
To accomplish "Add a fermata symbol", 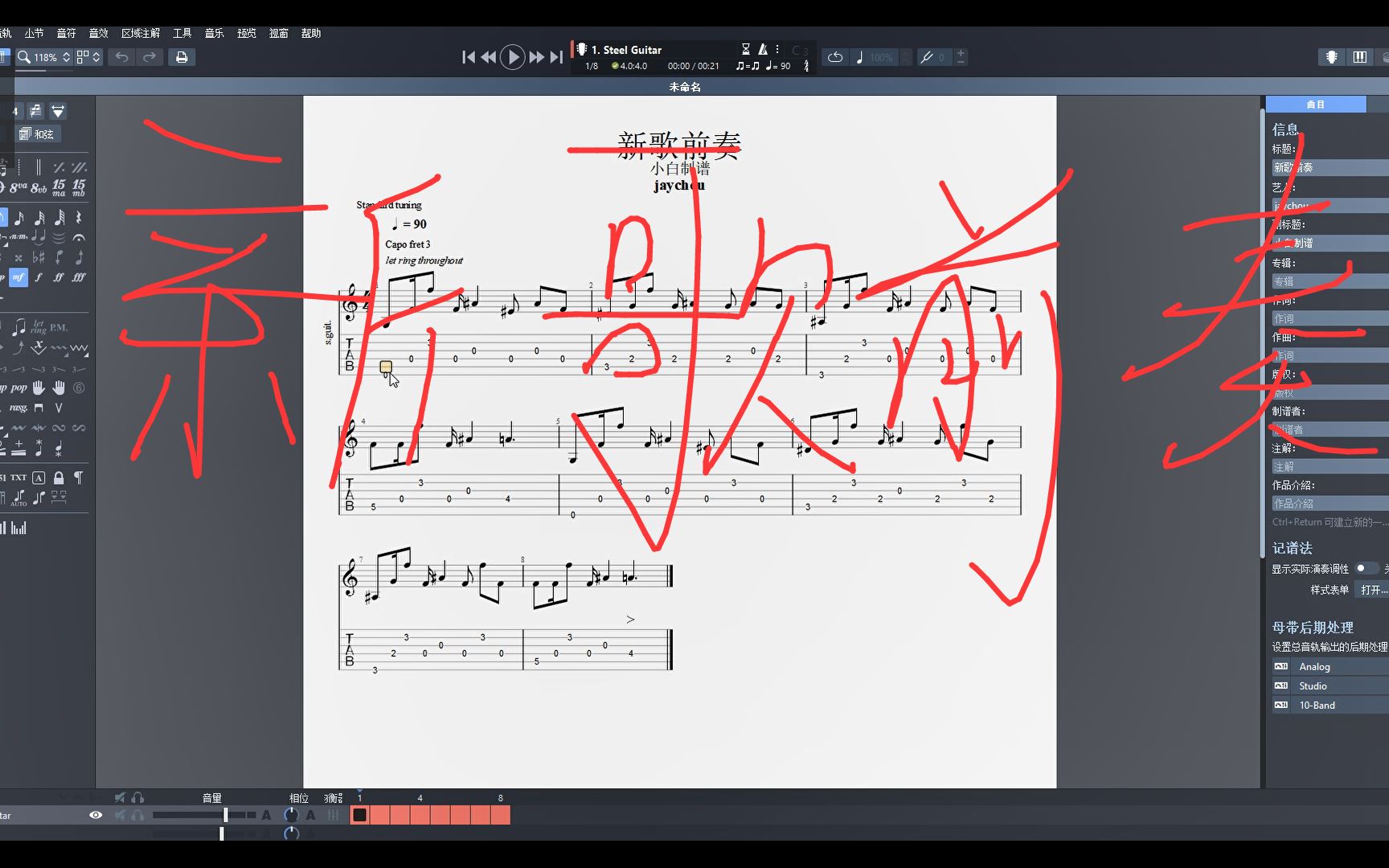I will click(x=79, y=238).
